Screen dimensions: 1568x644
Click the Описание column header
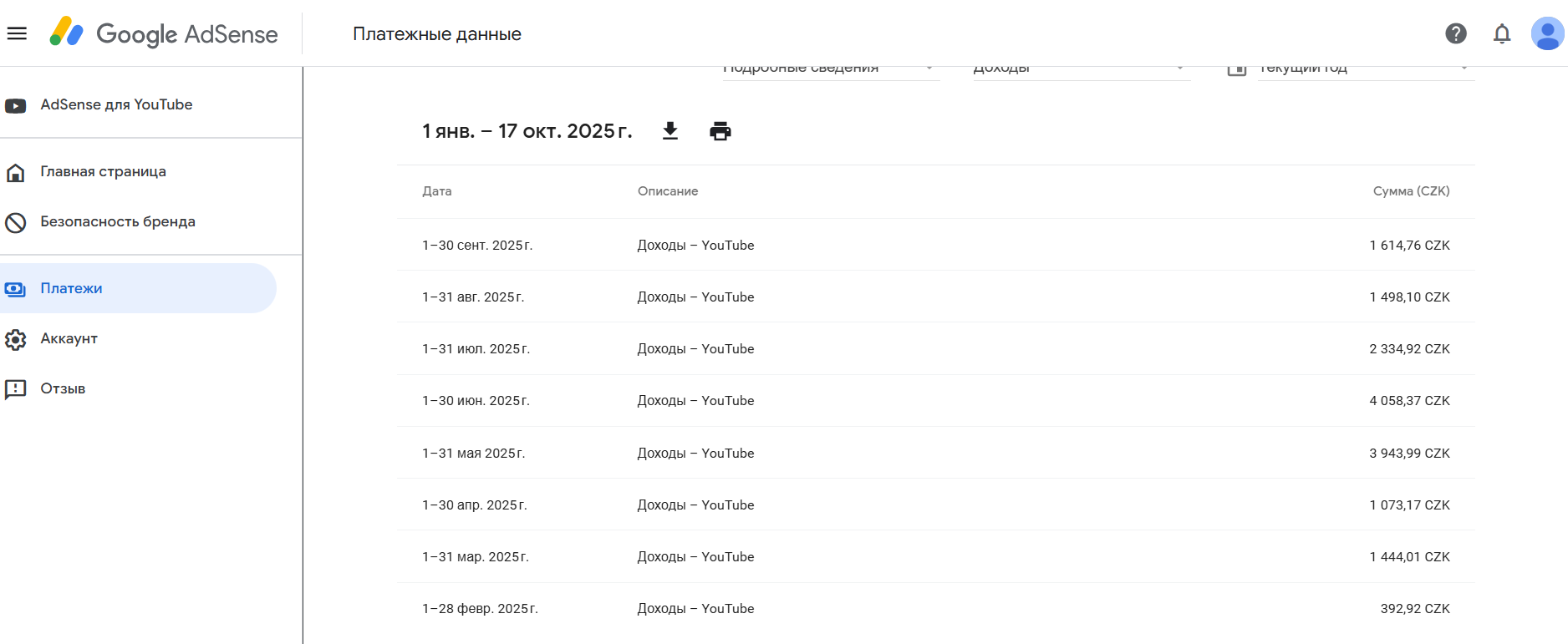click(668, 191)
